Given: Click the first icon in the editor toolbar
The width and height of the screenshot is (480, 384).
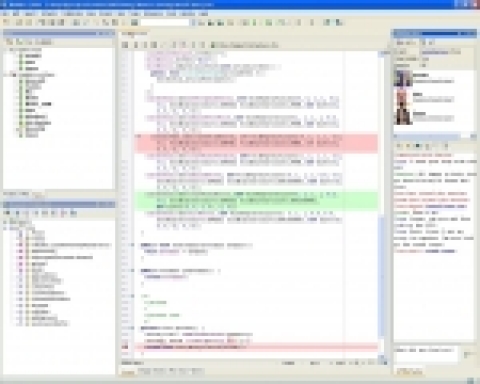Looking at the screenshot, I should (125, 45).
